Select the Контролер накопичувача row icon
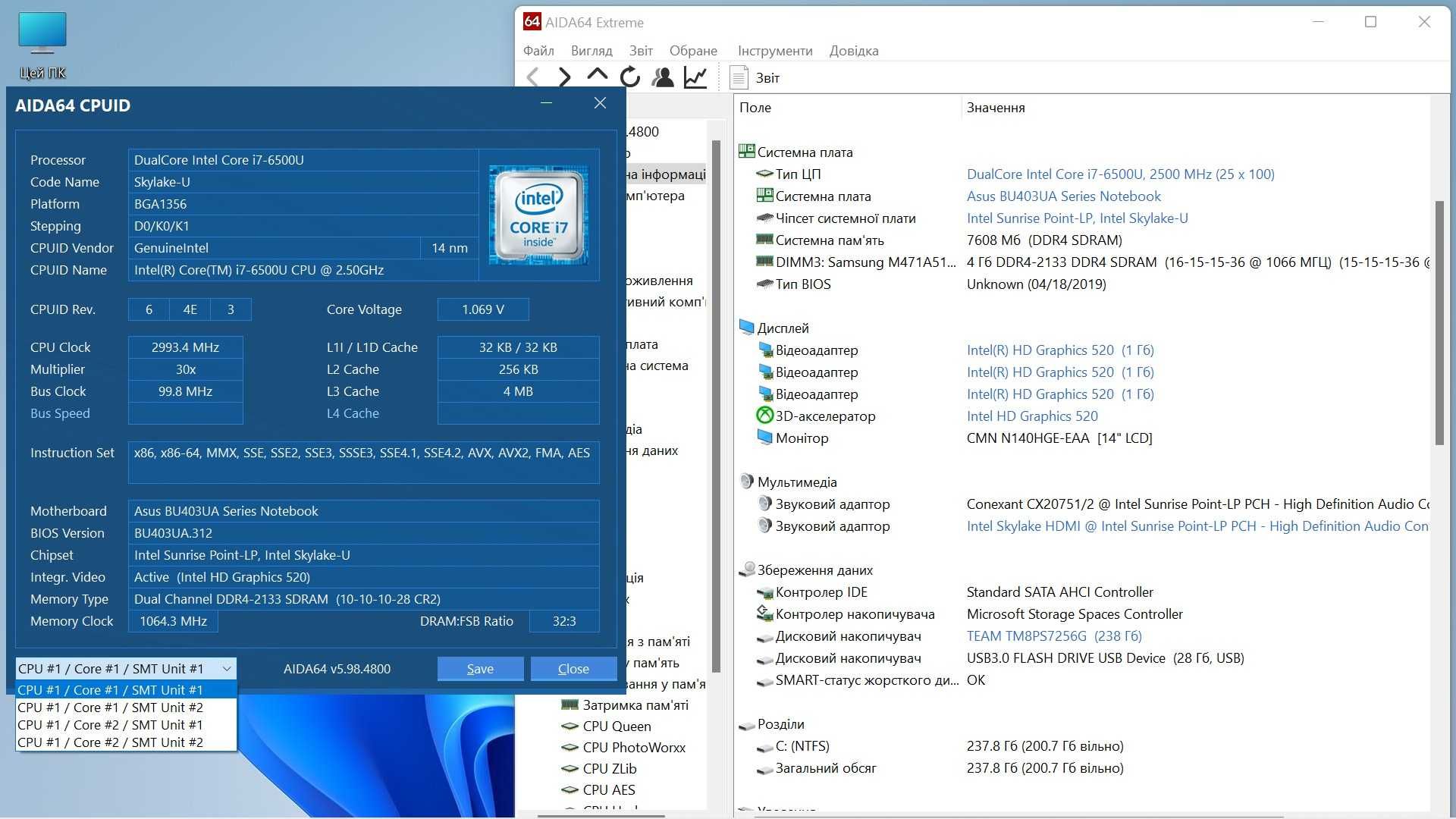Screen dimensions: 1456x819 point(764,613)
